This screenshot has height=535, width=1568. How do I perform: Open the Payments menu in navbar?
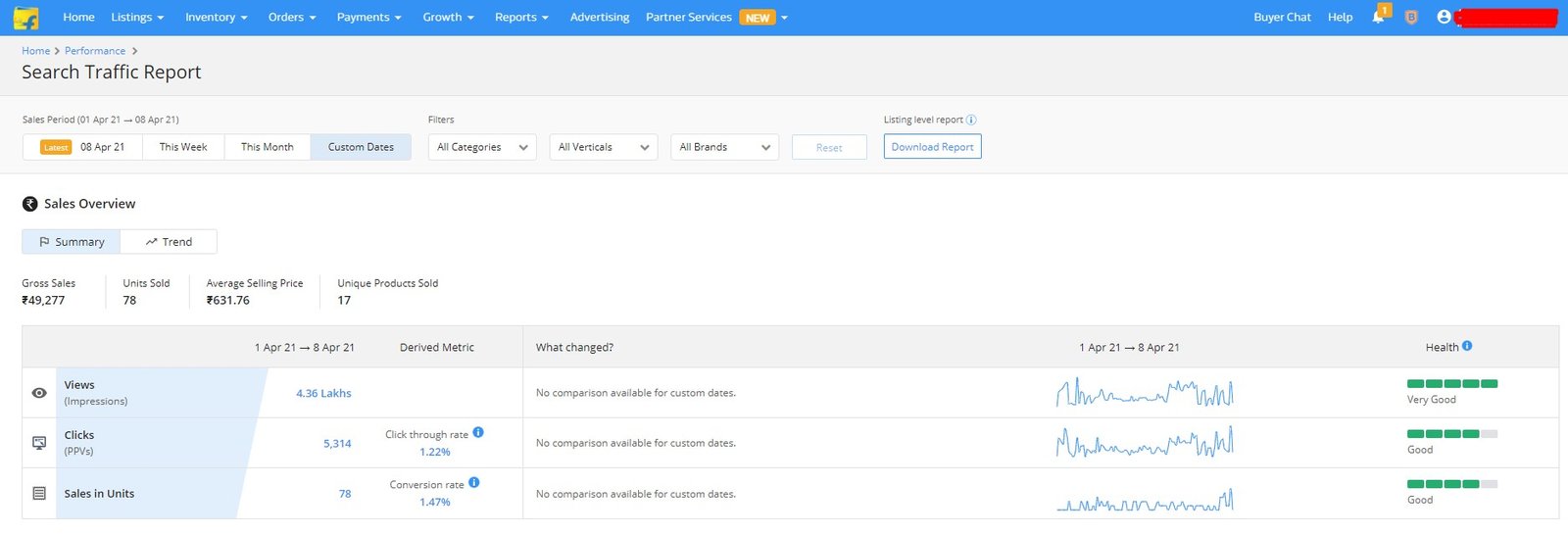pyautogui.click(x=368, y=18)
